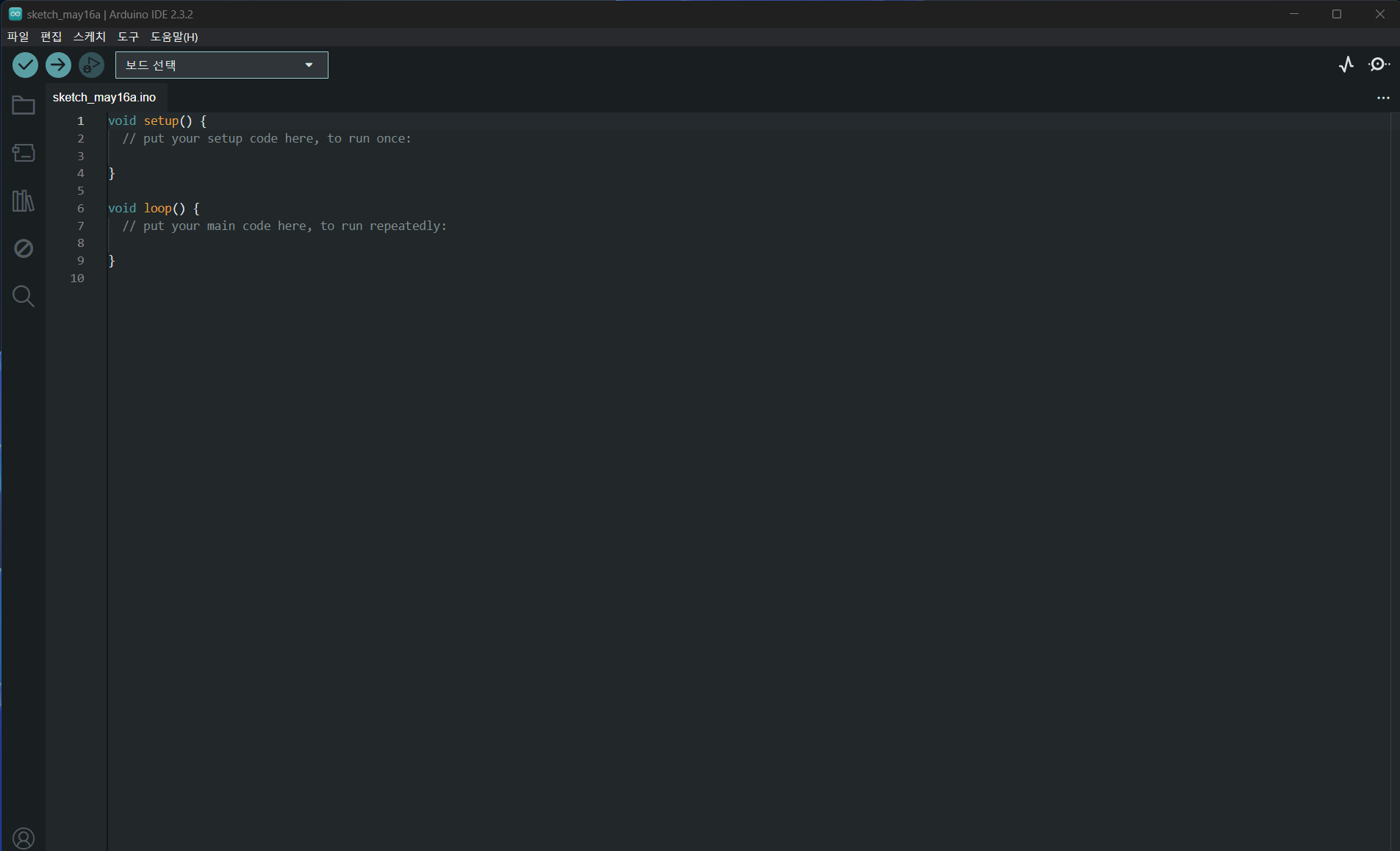Screen dimensions: 1400x851
Task: Start the sketch debugger
Action: pyautogui.click(x=91, y=65)
